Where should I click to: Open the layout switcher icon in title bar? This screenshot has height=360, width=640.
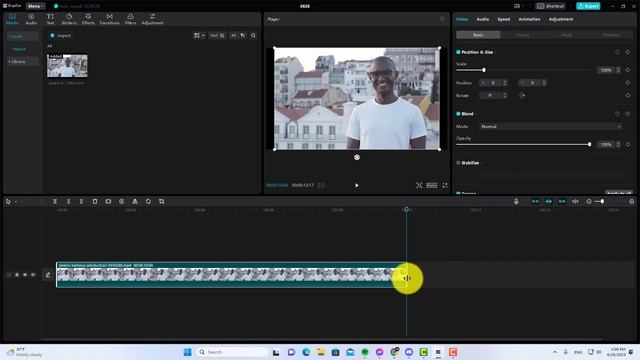pos(518,6)
